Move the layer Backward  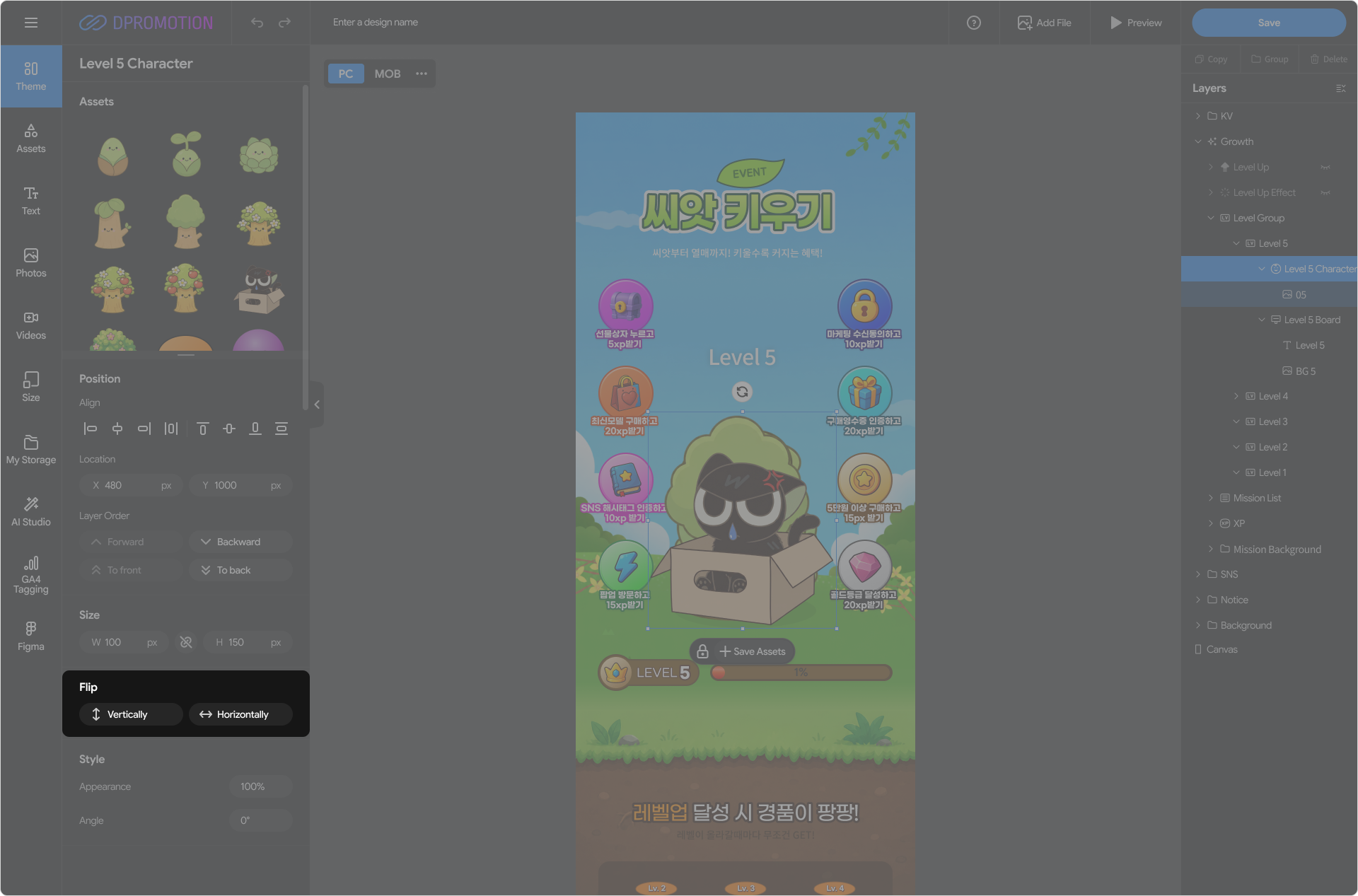pos(240,542)
